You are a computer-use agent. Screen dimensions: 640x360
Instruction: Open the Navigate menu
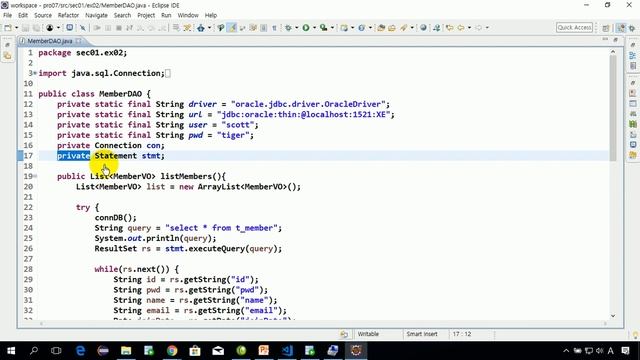coord(96,15)
